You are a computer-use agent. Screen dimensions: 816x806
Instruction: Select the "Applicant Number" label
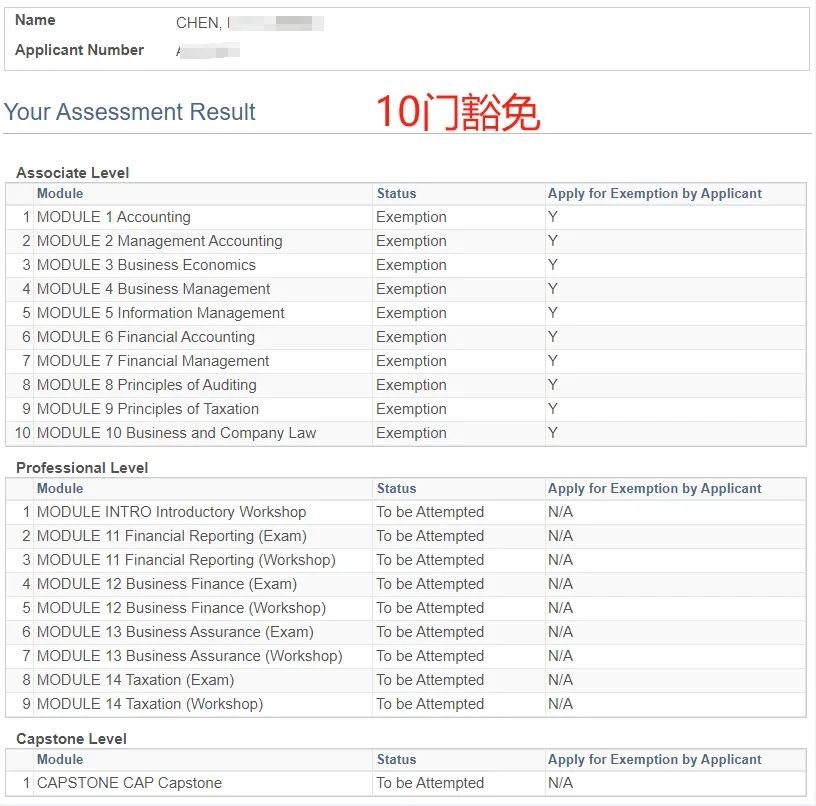80,50
